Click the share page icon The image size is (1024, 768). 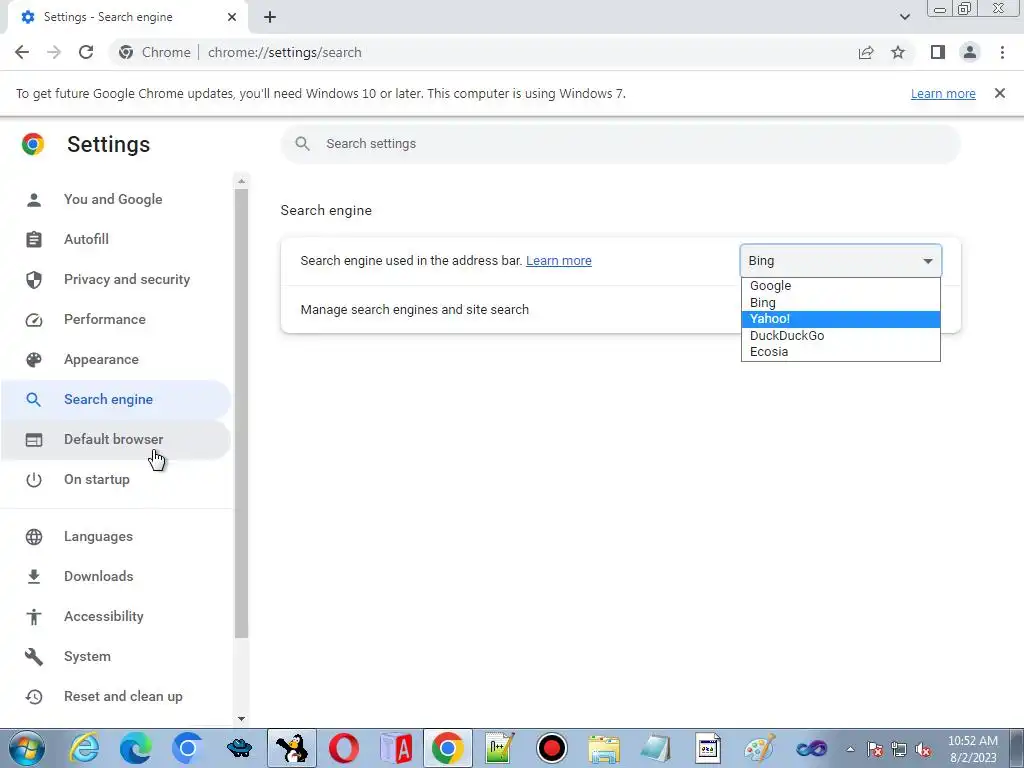pos(866,52)
